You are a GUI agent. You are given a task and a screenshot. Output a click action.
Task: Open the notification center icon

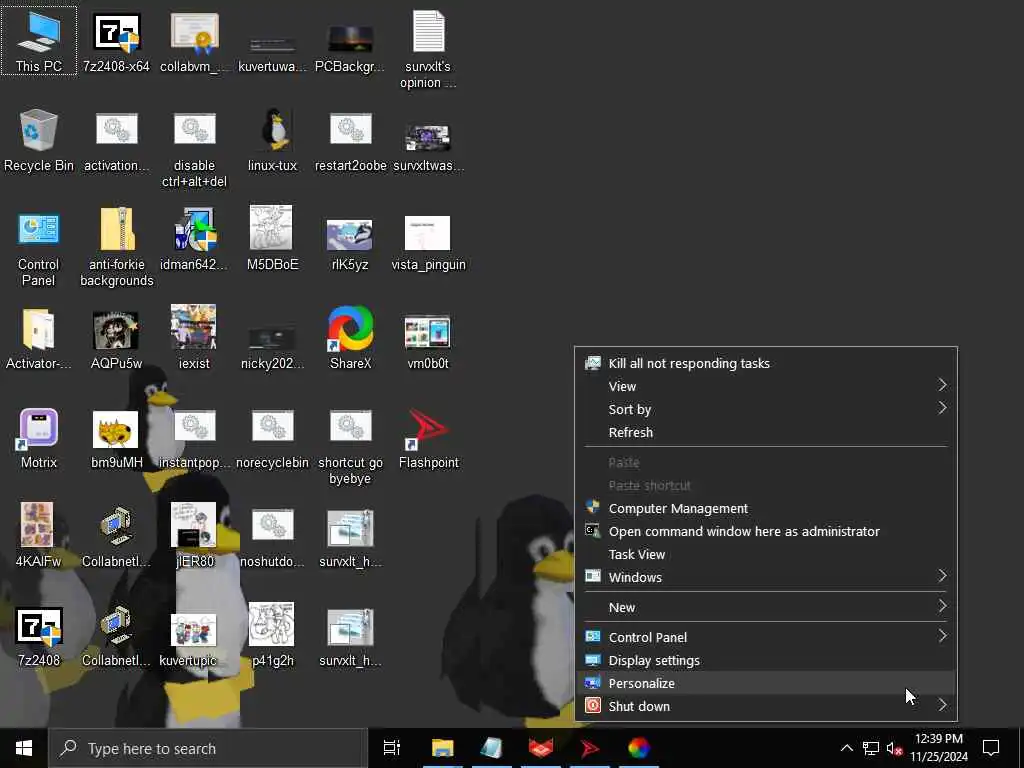tap(991, 748)
